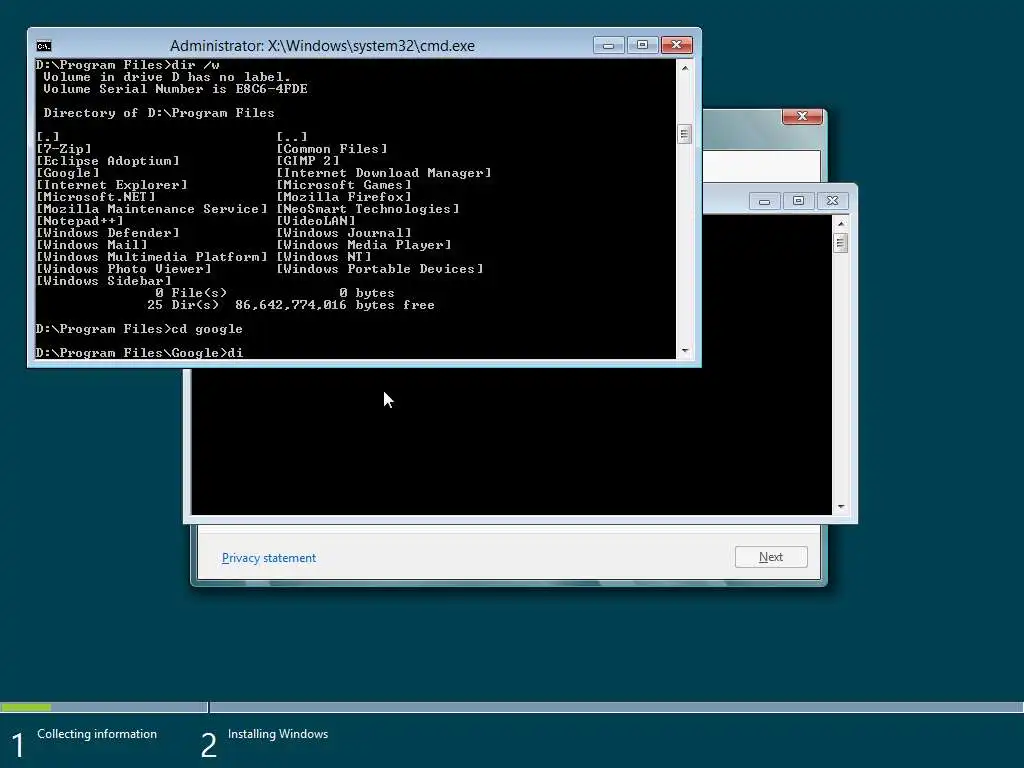This screenshot has height=768, width=1024.
Task: Click the [Windows Defender] directory entry
Action: [108, 233]
